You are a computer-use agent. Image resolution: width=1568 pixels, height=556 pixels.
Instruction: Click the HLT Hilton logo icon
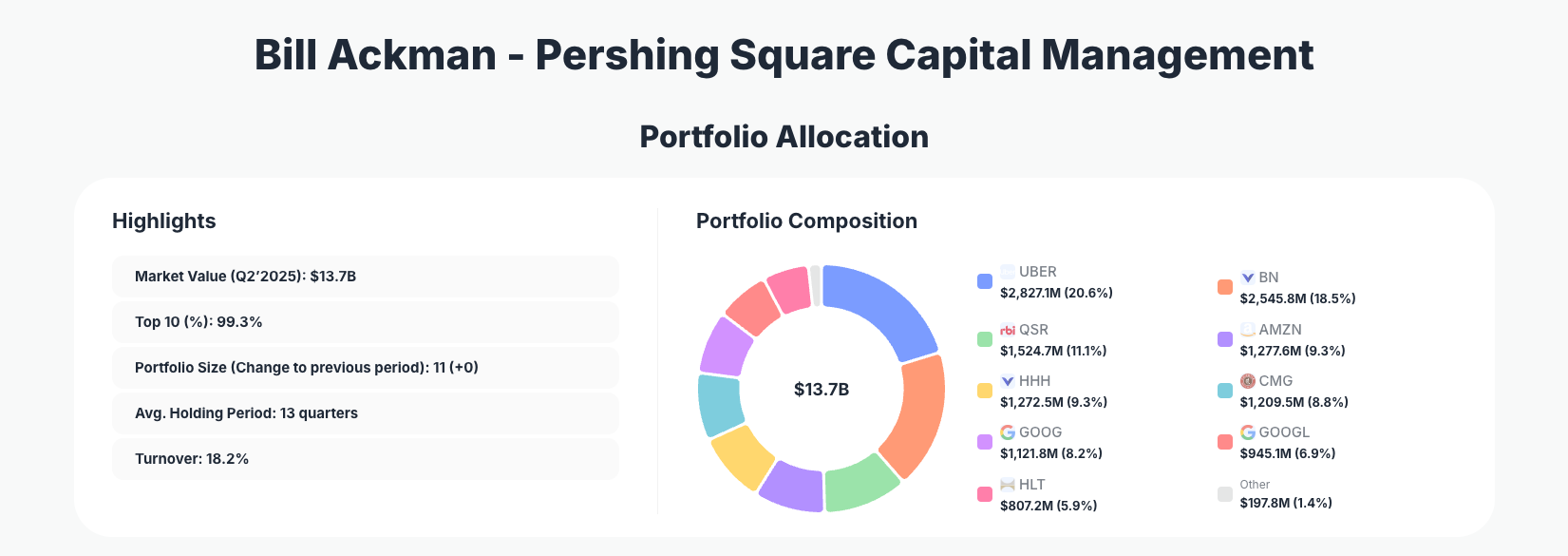pyautogui.click(x=1008, y=485)
